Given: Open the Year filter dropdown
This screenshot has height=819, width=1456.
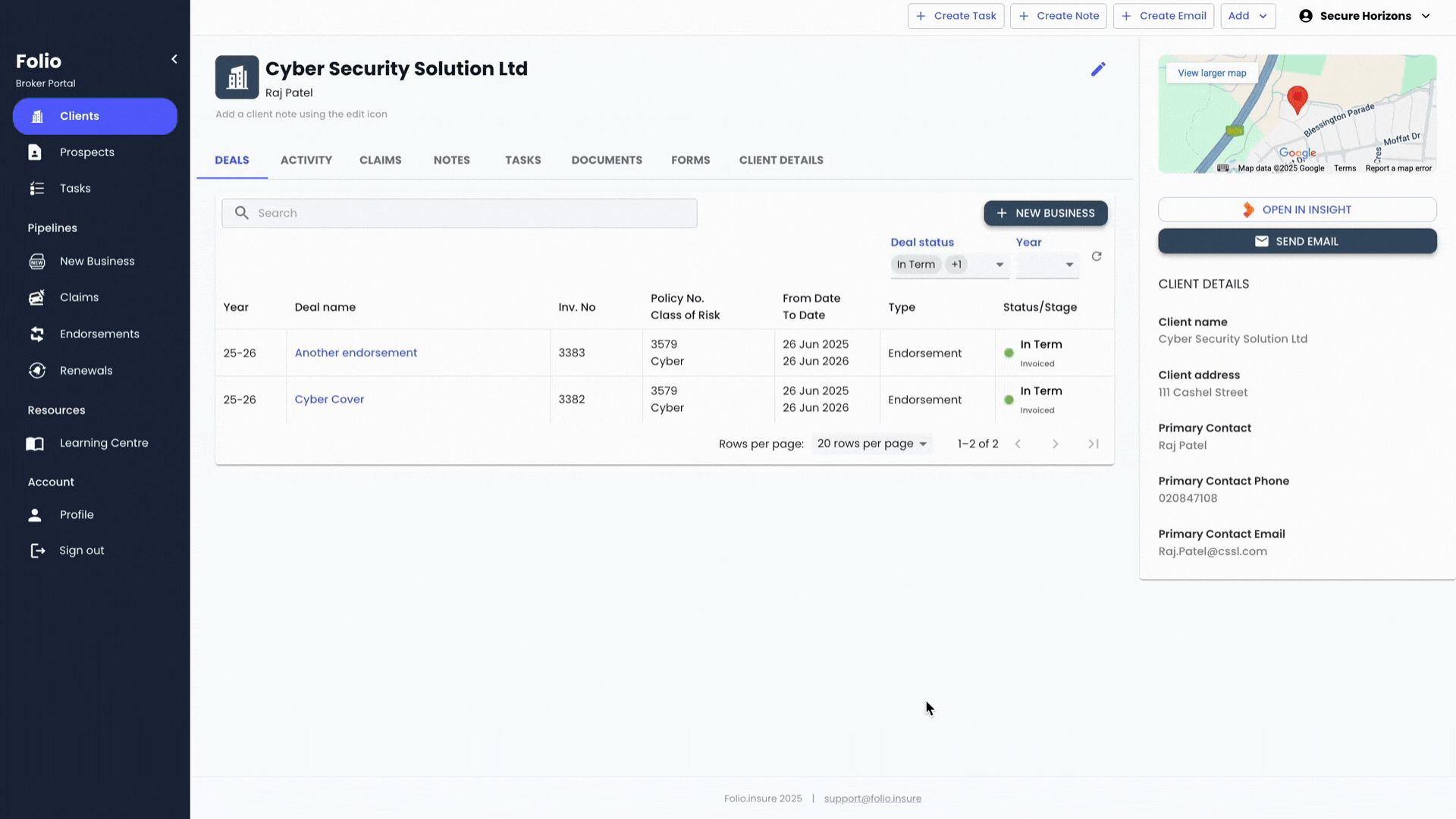Looking at the screenshot, I should 1068,265.
